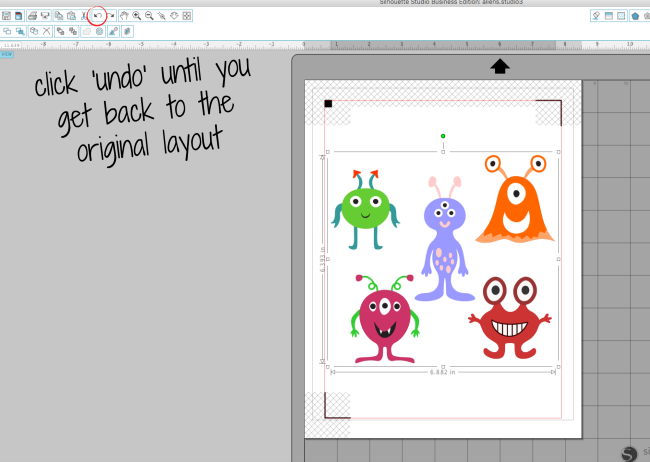Click the '6.882 in' width dimension label
Image resolution: width=650 pixels, height=462 pixels.
coord(442,372)
